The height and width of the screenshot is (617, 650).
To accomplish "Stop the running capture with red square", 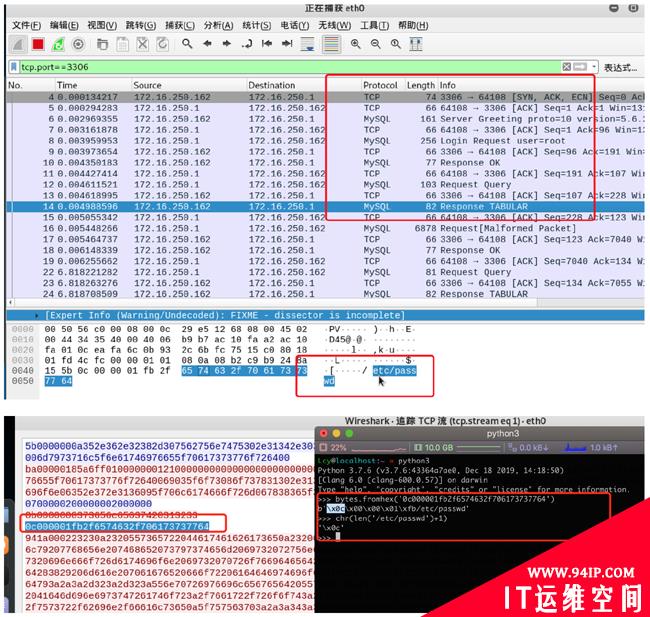I will coord(38,44).
